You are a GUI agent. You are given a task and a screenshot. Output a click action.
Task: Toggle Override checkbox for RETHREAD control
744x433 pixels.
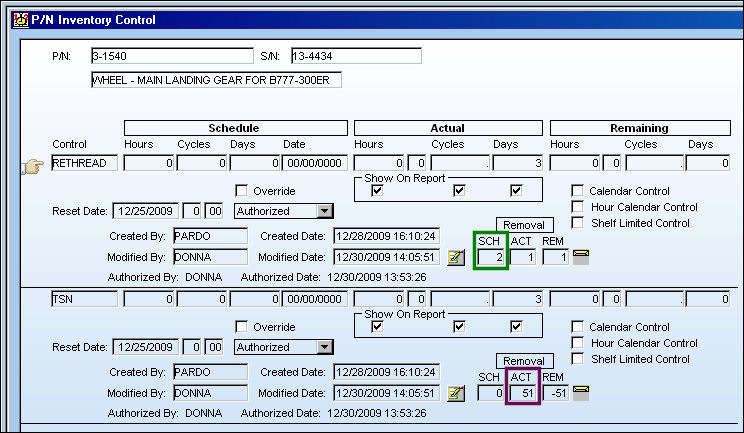242,191
